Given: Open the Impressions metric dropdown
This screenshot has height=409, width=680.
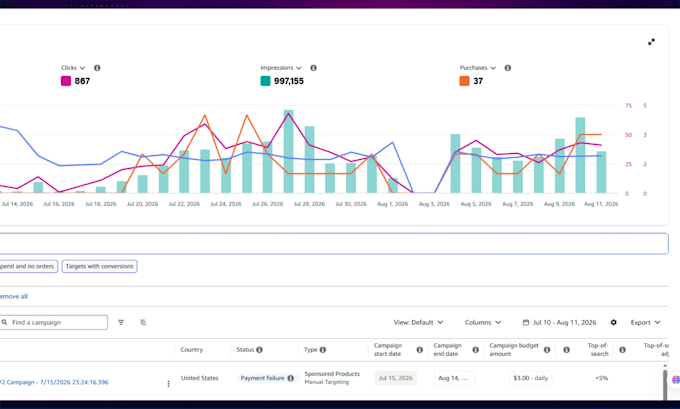Looking at the screenshot, I should [281, 68].
